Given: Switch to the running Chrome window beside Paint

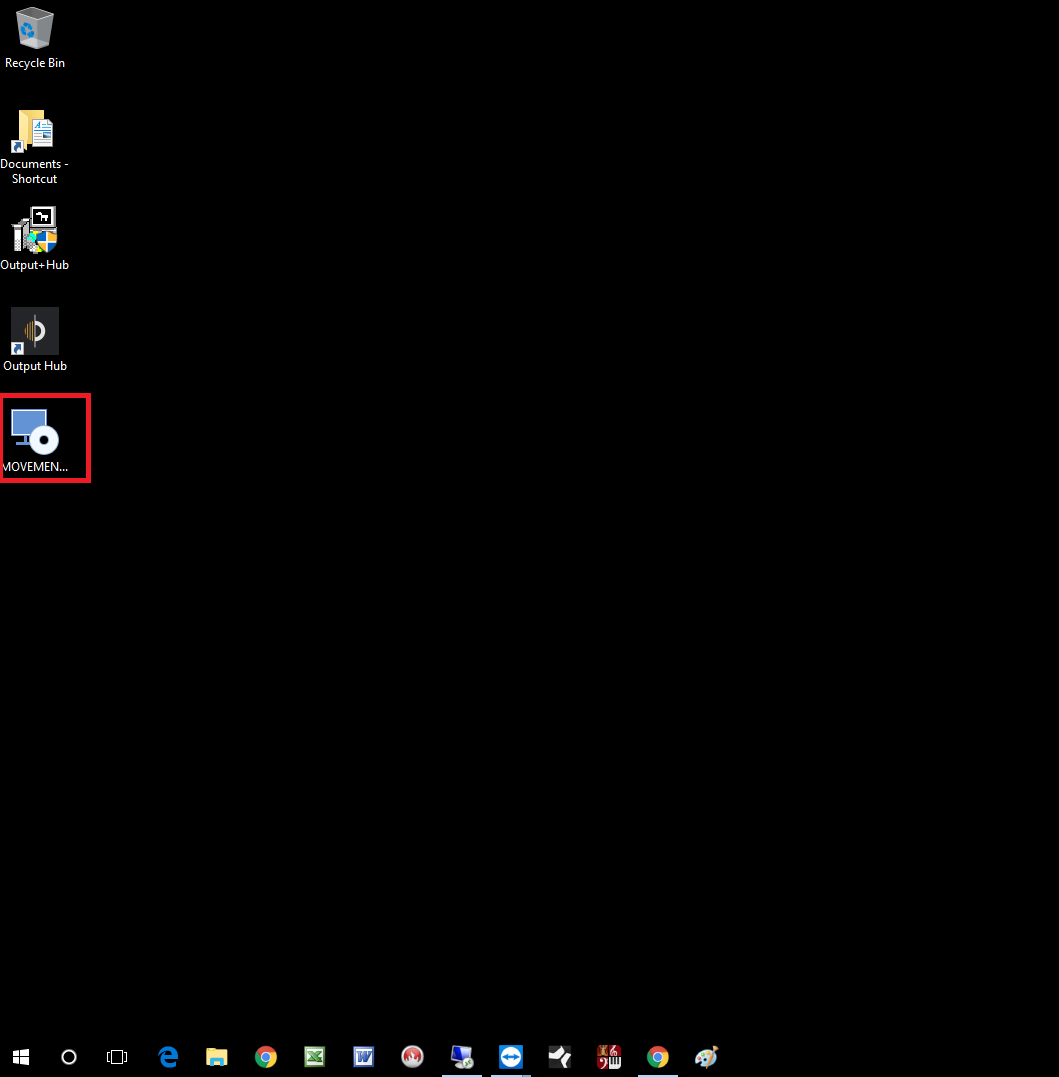Looking at the screenshot, I should point(658,1056).
